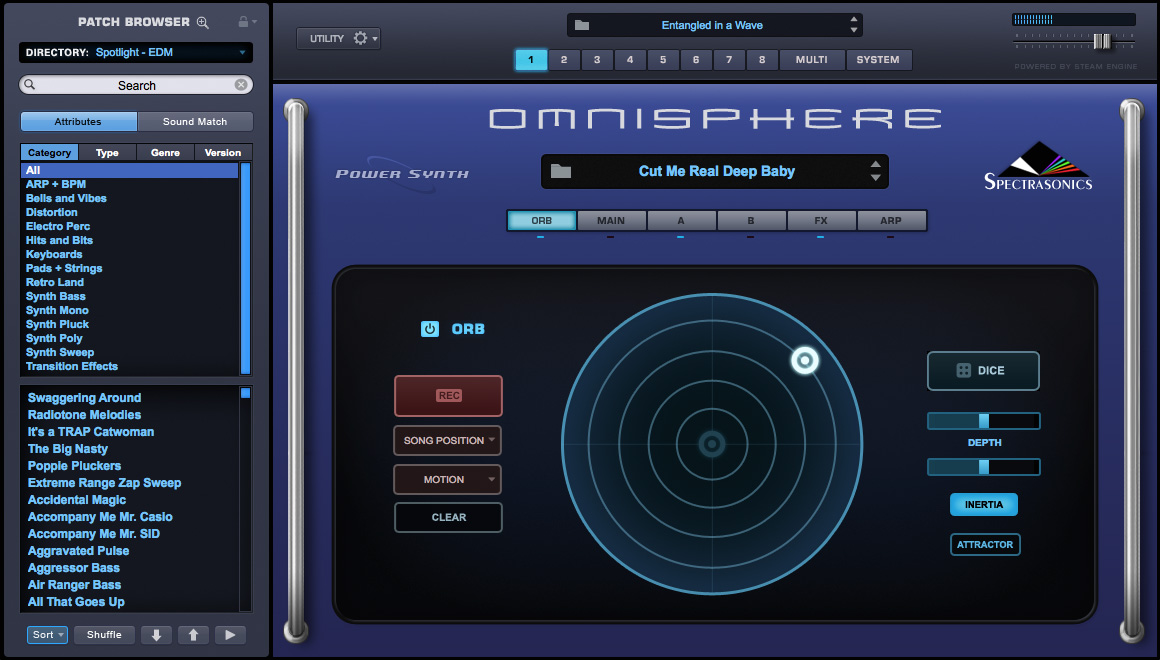Play the selected patch preview
Screen dimensions: 1160x660
pos(232,634)
